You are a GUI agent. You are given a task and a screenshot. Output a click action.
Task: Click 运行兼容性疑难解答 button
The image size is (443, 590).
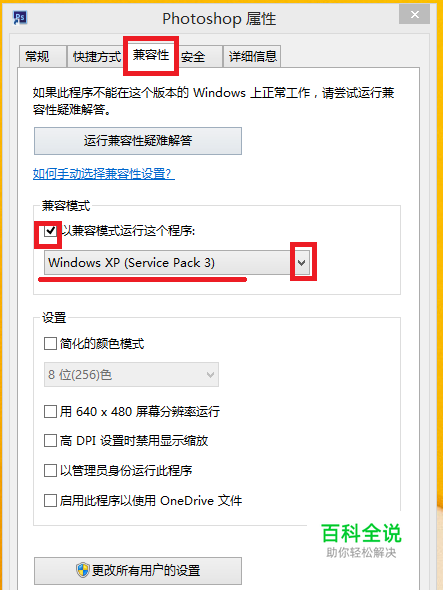pyautogui.click(x=138, y=141)
